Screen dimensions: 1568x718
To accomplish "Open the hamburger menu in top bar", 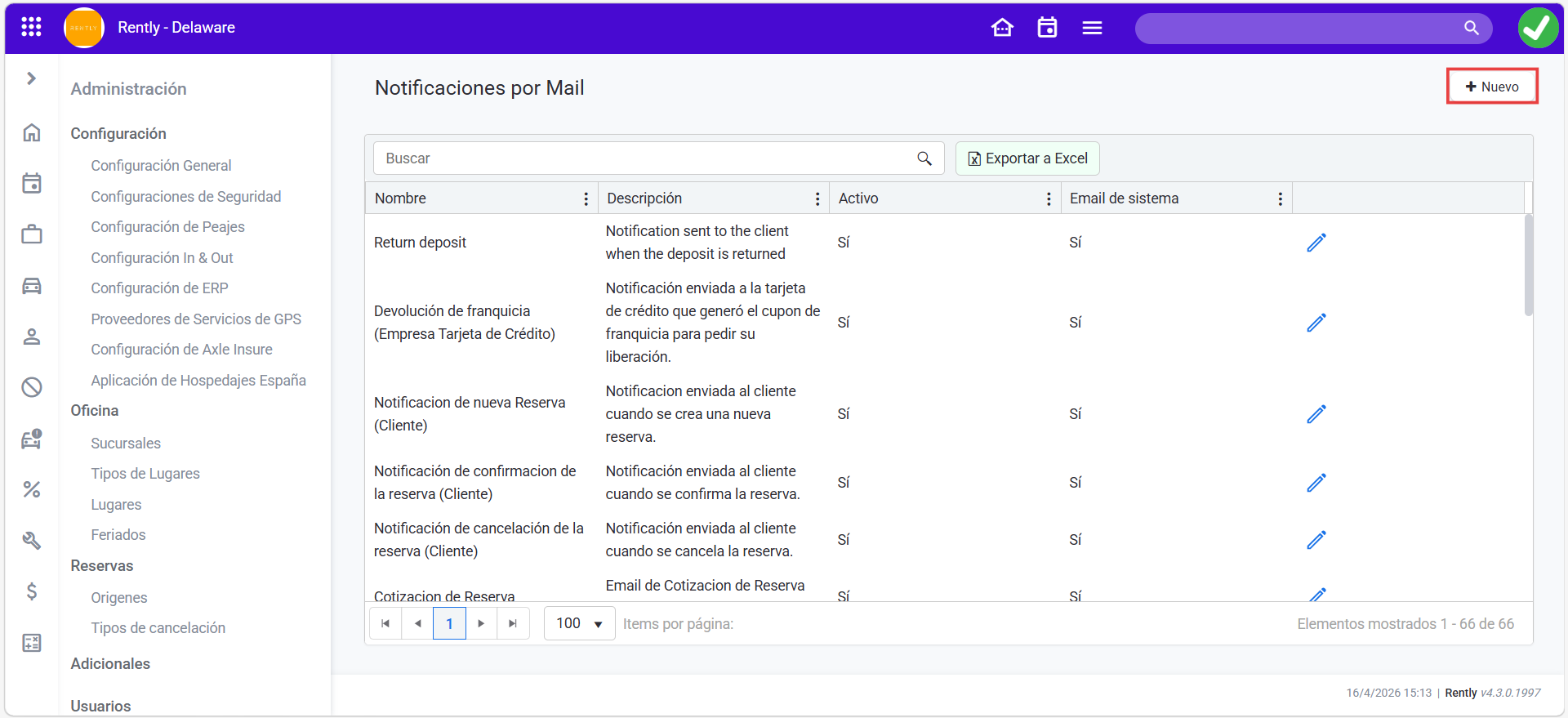I will 1092,28.
